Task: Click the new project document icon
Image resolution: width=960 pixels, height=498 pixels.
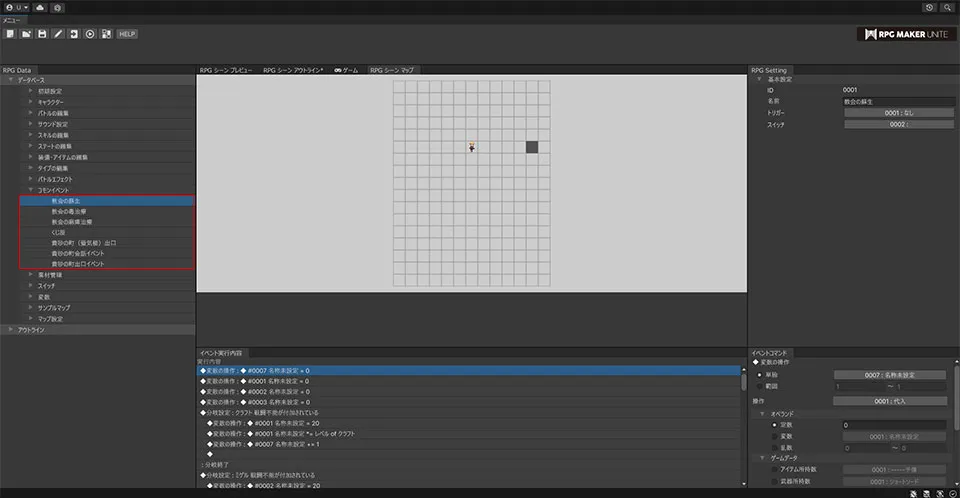Action: (9, 34)
